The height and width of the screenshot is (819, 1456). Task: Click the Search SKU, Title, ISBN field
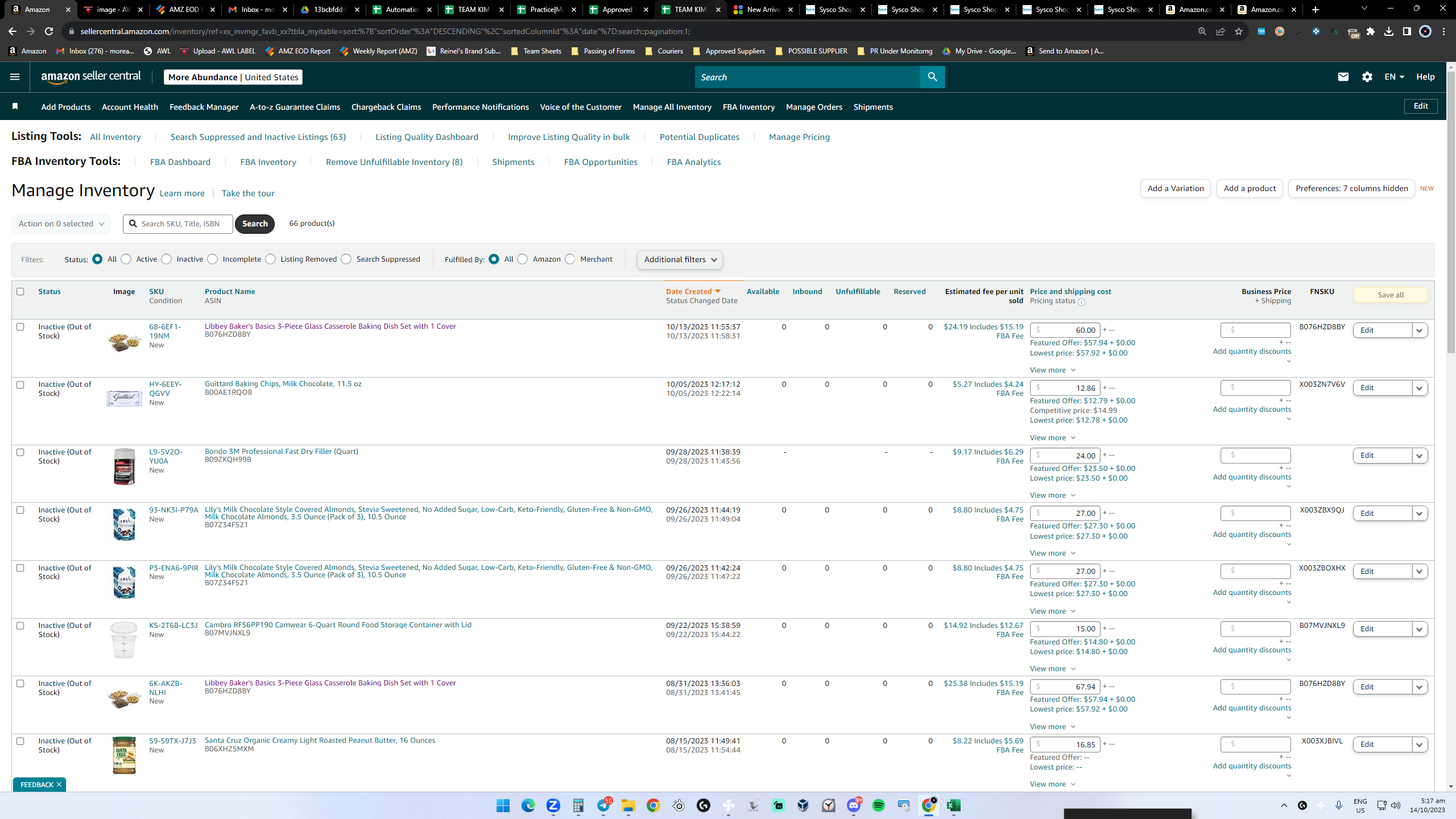coord(178,224)
